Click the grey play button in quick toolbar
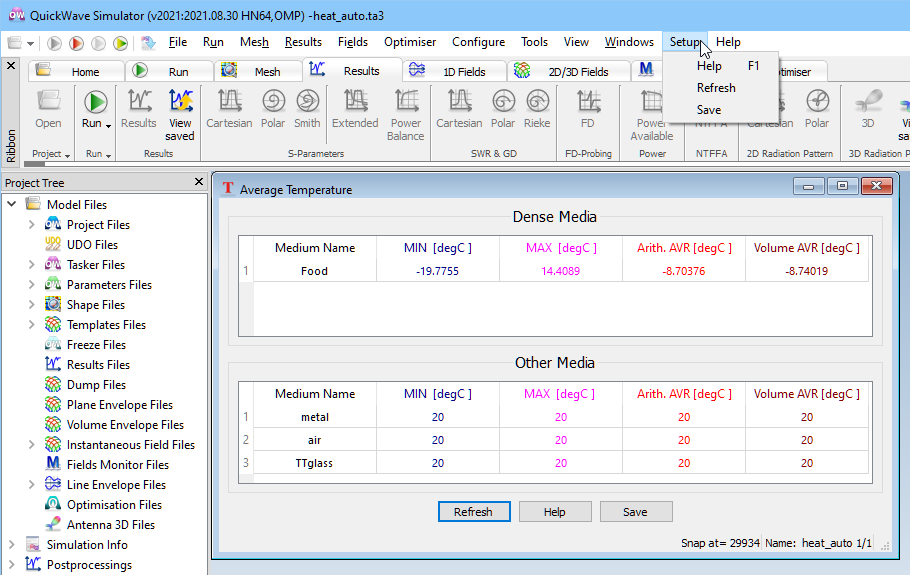 point(54,43)
